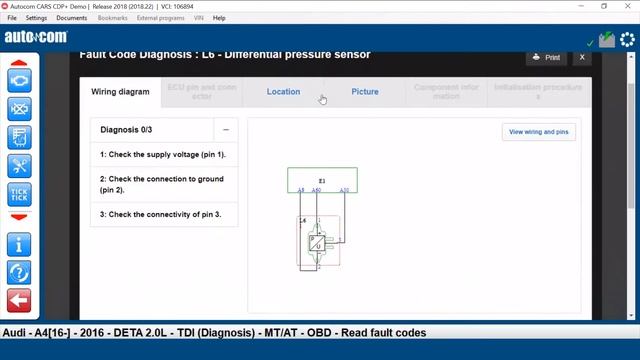The height and width of the screenshot is (360, 640).
Task: Click the green VCI connection icon
Action: (x=607, y=40)
